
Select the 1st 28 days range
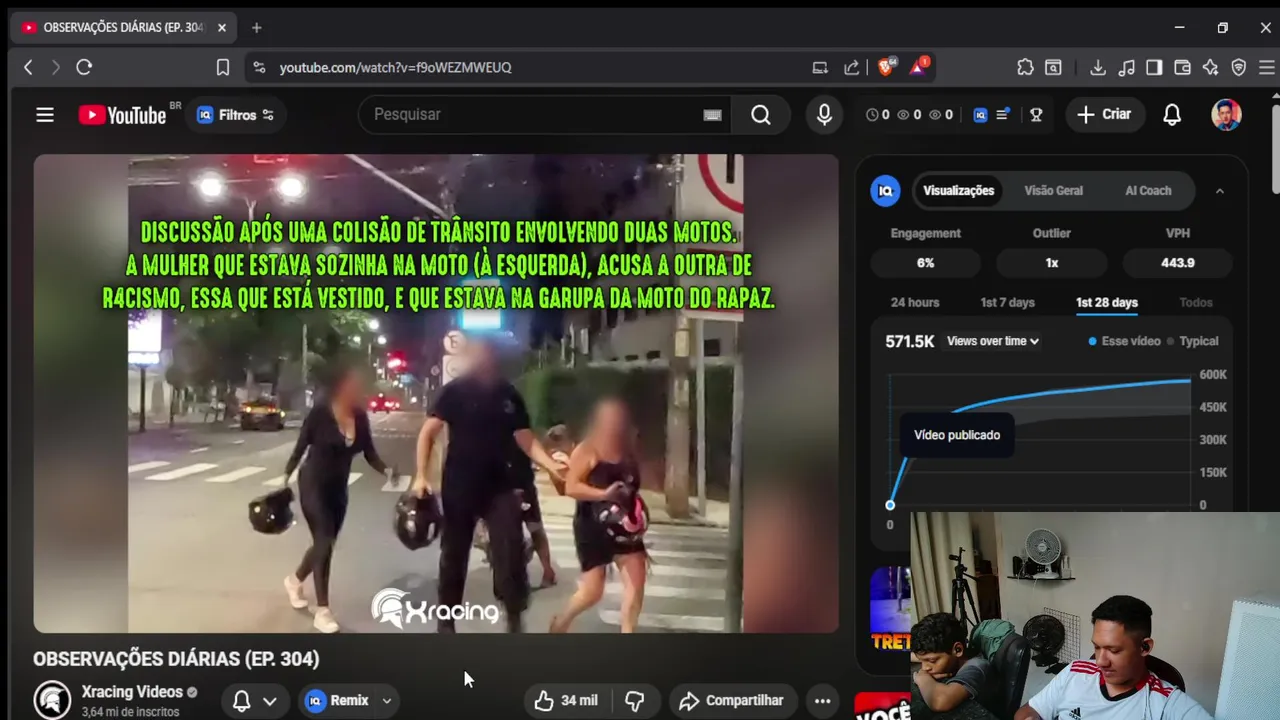(1106, 303)
